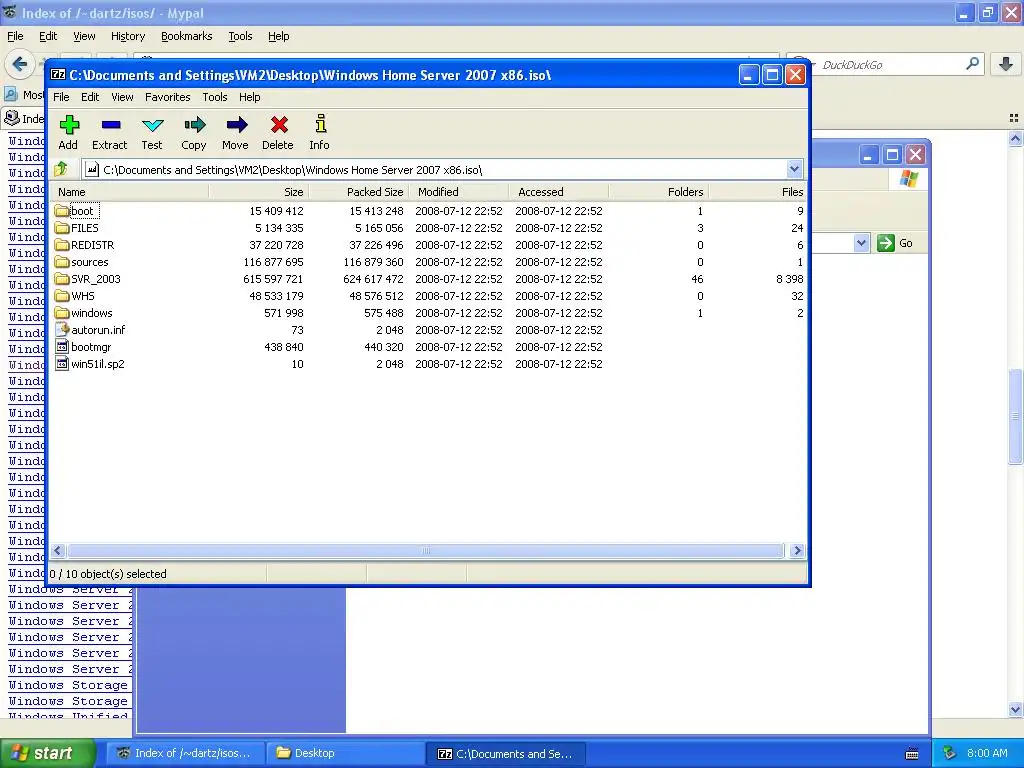Click the 7-Zip horizontal scrollbar thumb

pyautogui.click(x=426, y=551)
